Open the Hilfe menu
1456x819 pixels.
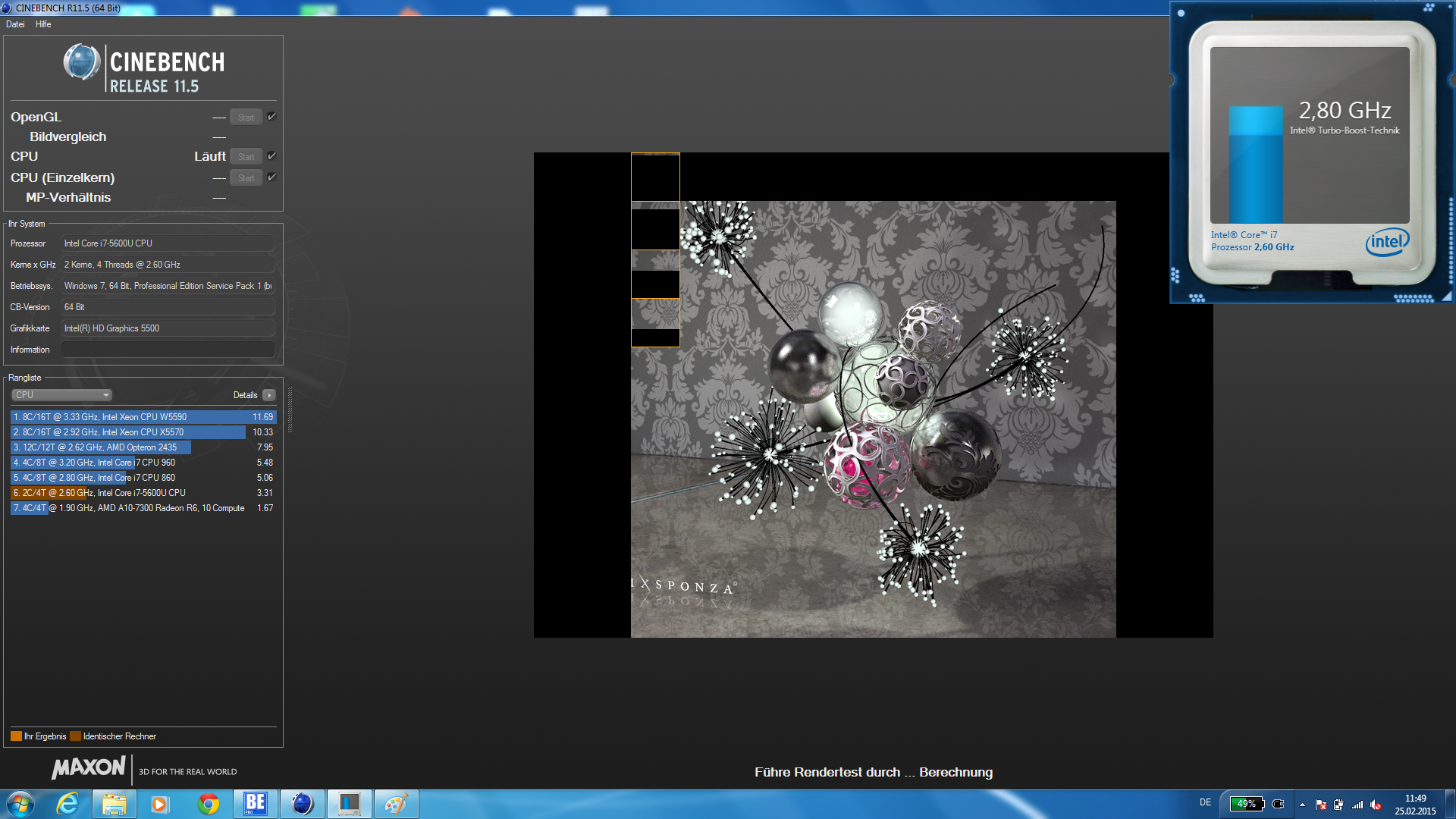pos(43,24)
